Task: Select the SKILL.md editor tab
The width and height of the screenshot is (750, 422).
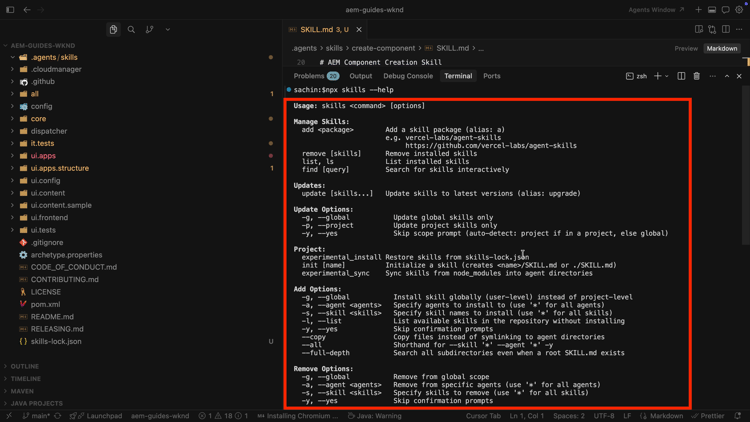Action: point(325,30)
